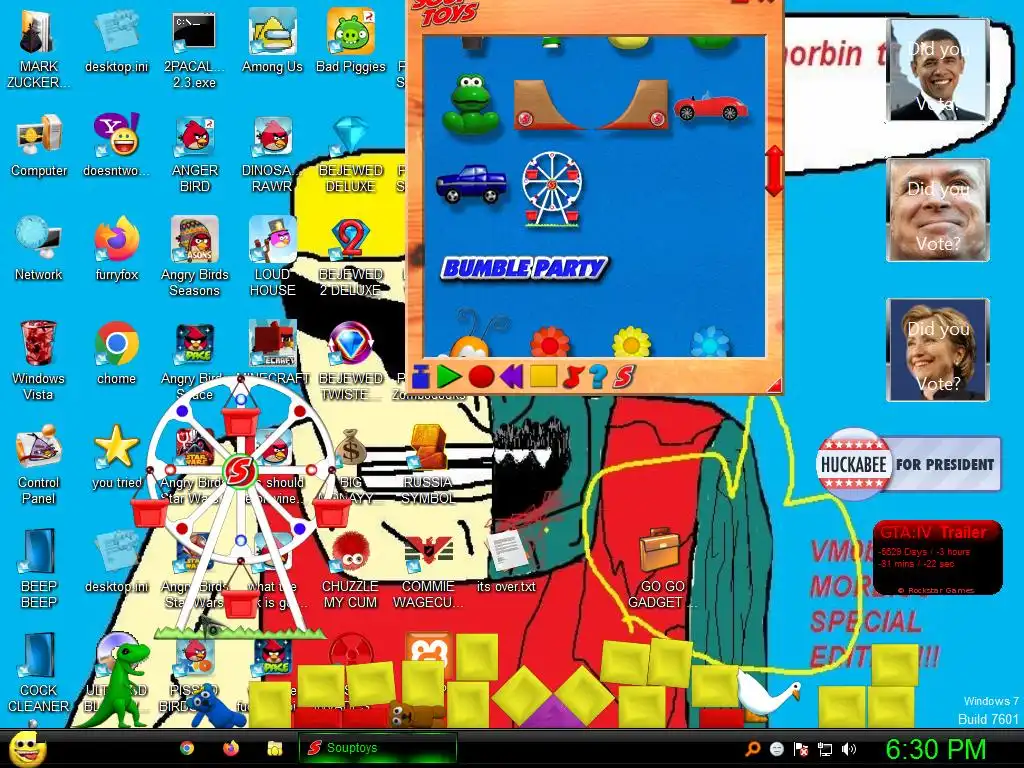Click the Huckabee For President gadget
This screenshot has height=768, width=1024.
[908, 464]
